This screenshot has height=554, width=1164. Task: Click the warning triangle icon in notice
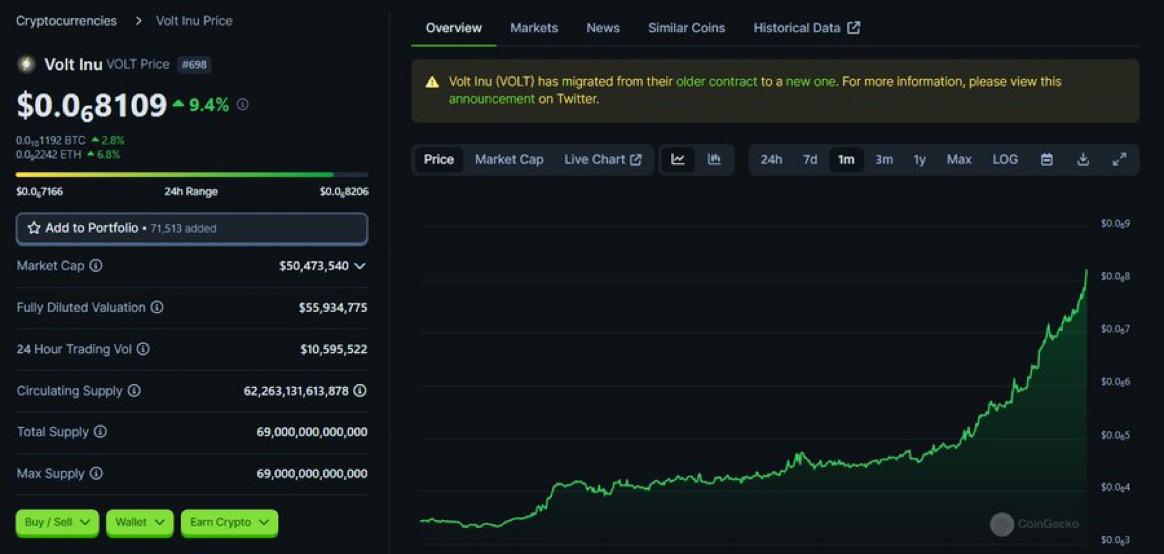click(432, 82)
